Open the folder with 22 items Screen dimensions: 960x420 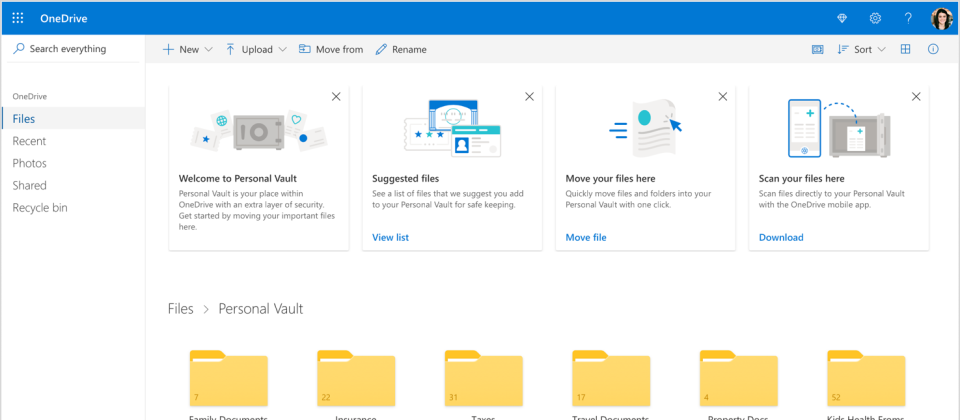356,378
